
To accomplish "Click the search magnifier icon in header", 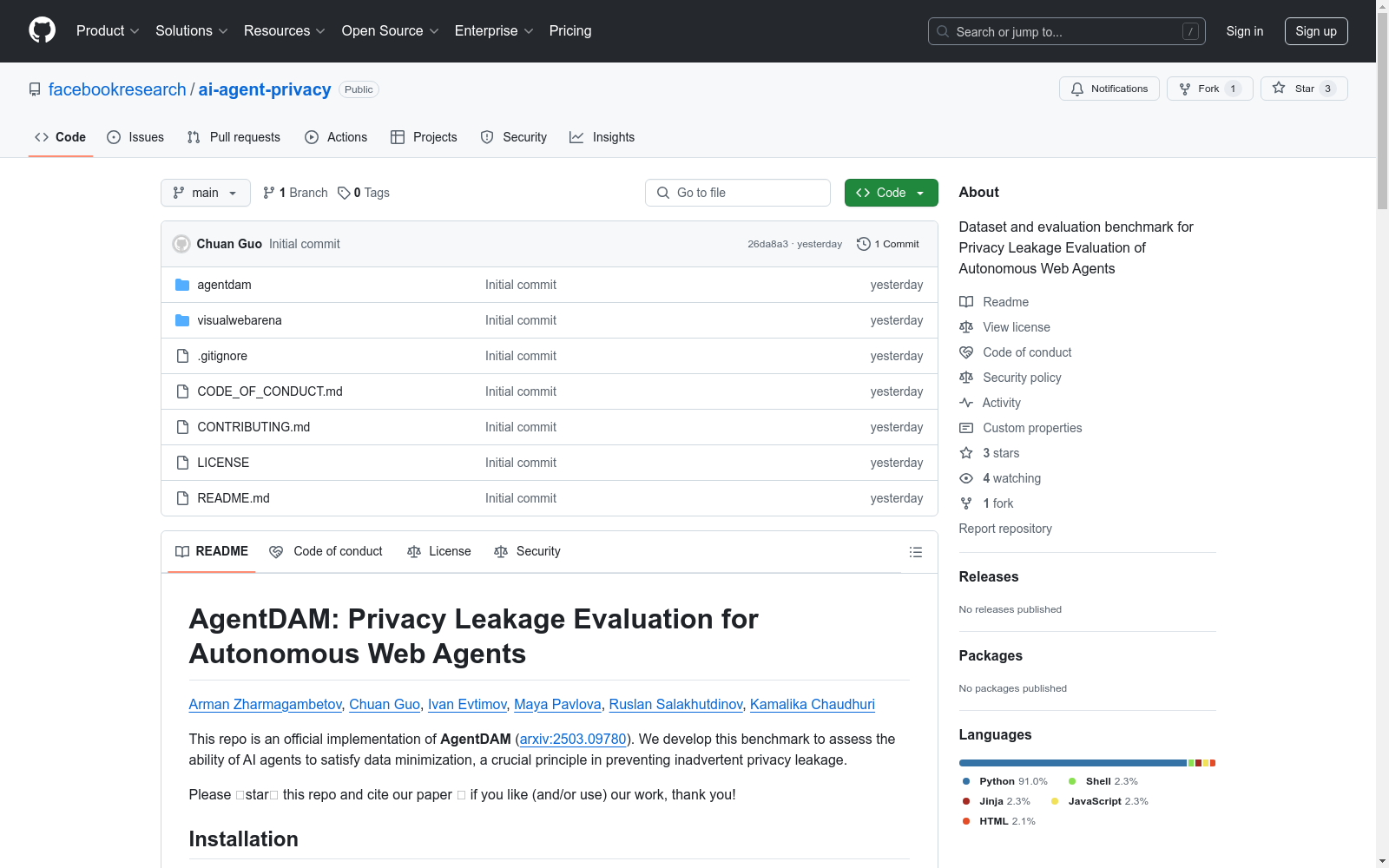I will pyautogui.click(x=943, y=31).
